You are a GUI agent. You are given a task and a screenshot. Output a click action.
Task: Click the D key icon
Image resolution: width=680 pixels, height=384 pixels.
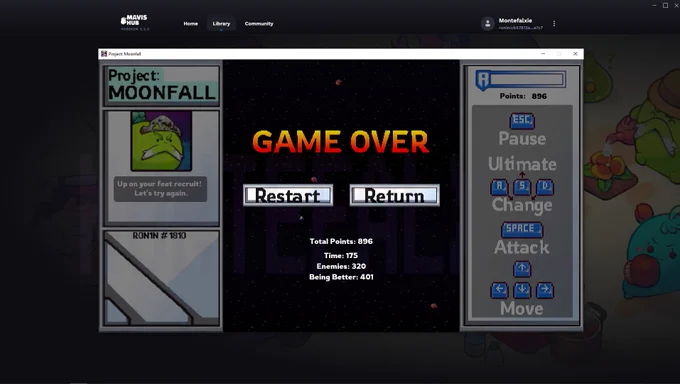pyautogui.click(x=545, y=187)
